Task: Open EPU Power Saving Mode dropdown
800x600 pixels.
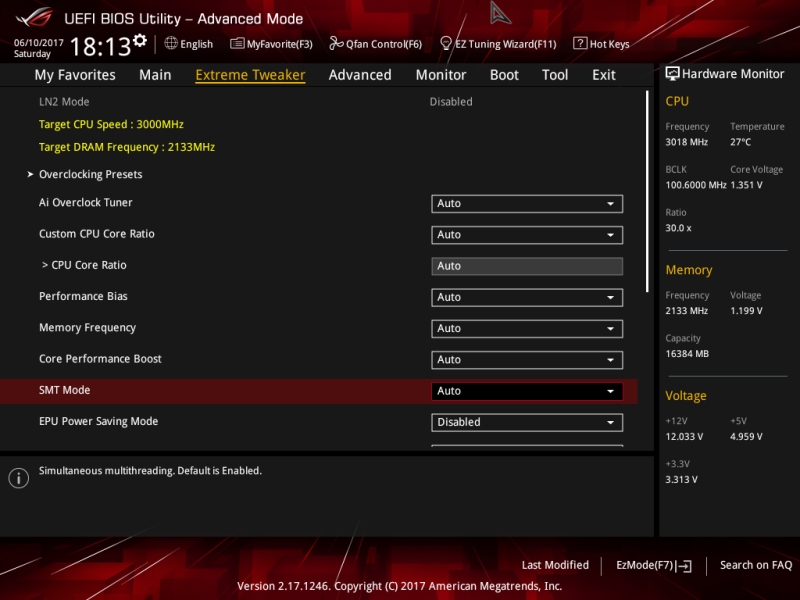Action: [527, 422]
